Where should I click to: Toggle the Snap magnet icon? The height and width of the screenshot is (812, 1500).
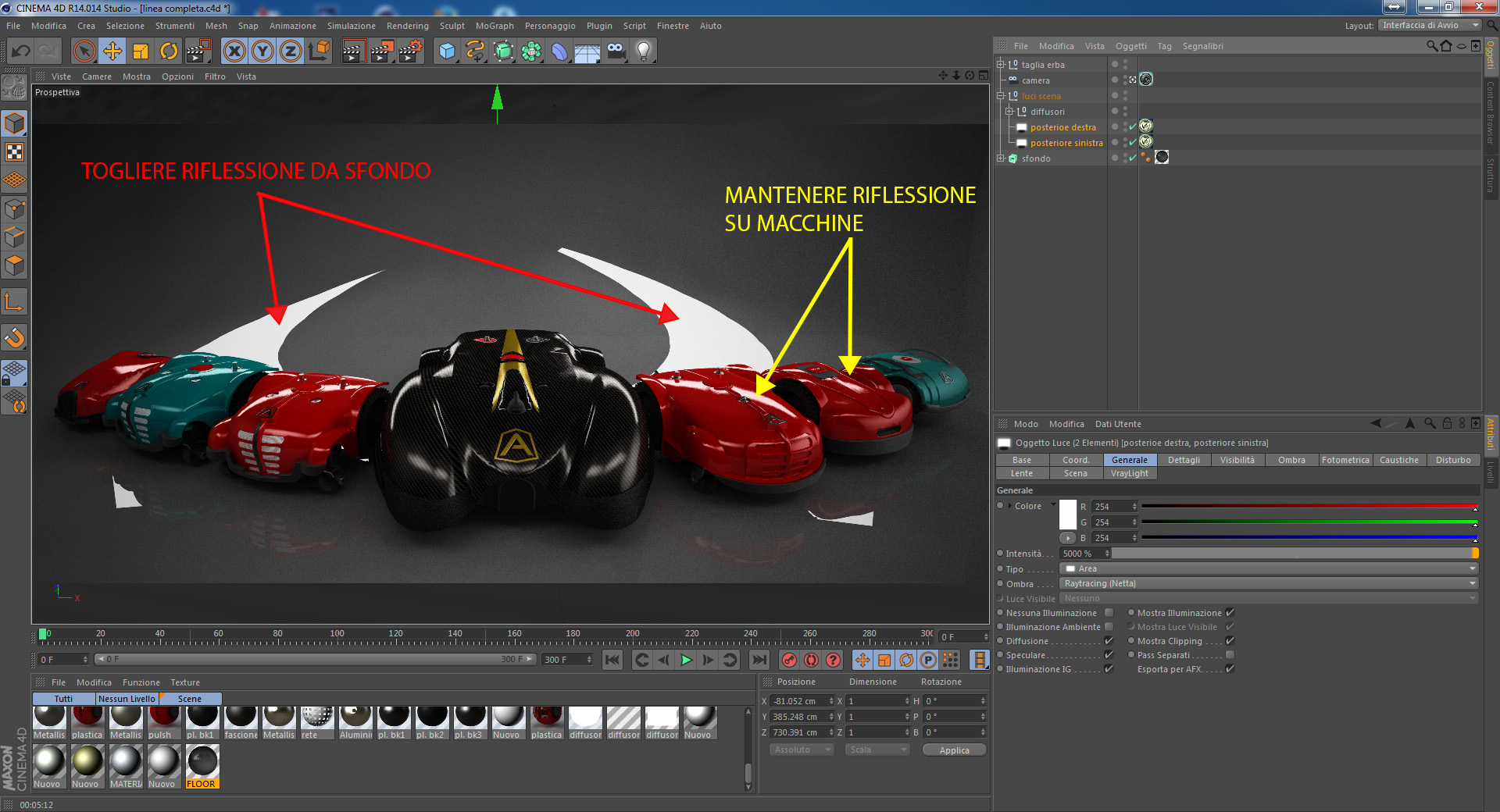tap(15, 338)
